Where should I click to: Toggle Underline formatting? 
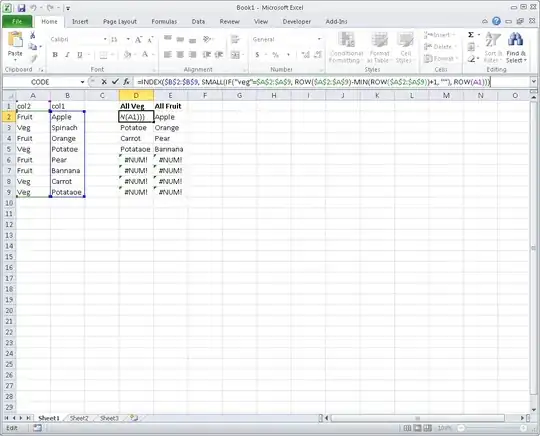pos(80,55)
